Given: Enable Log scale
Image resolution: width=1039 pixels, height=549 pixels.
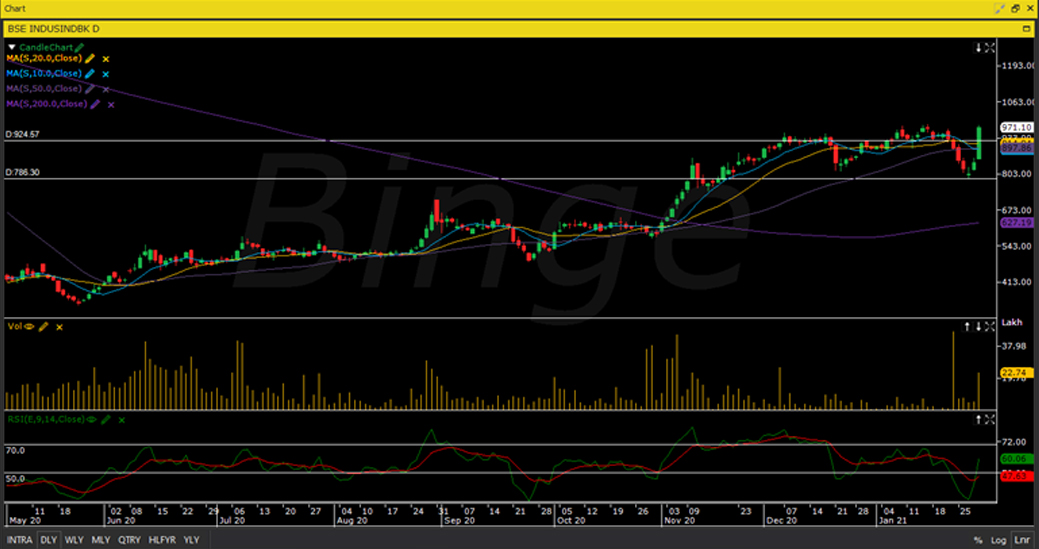Looking at the screenshot, I should click(x=999, y=540).
